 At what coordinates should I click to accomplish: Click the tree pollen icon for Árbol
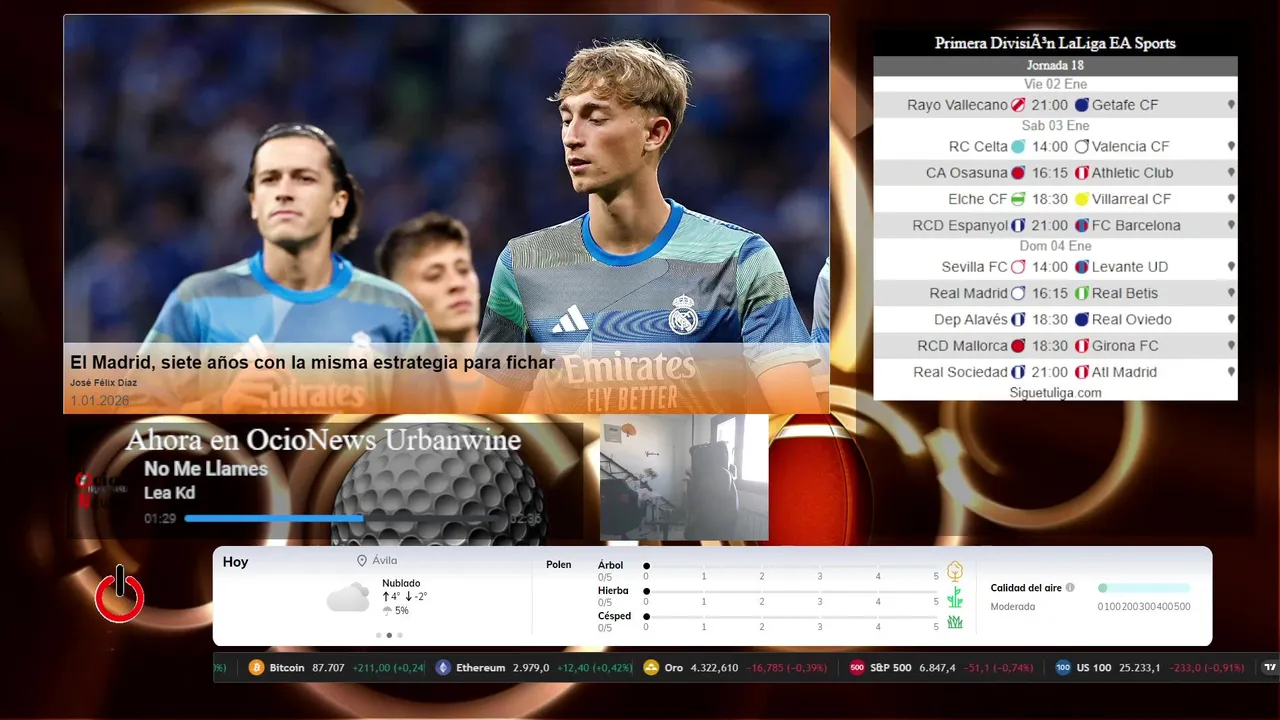tap(955, 571)
